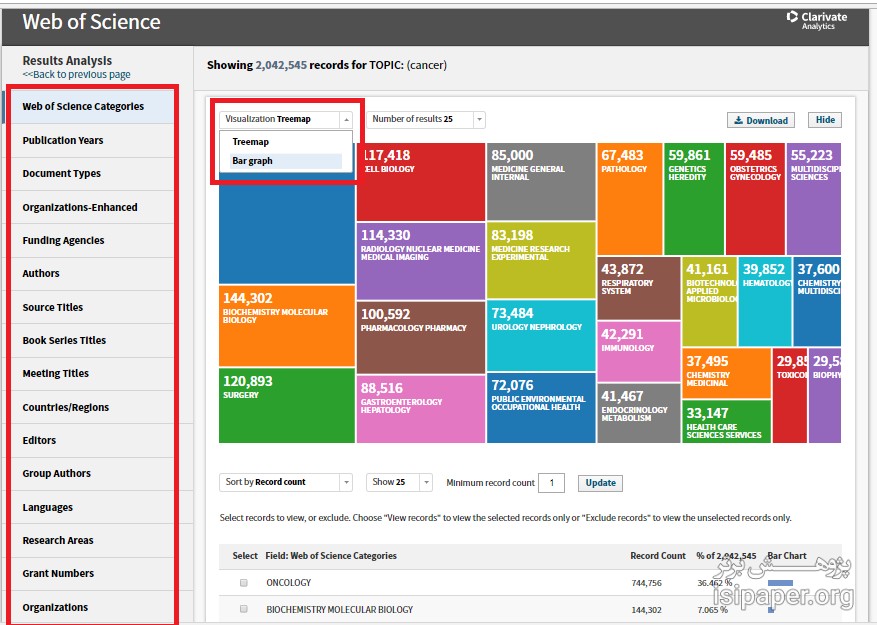Hide the visualization with Hide button

click(825, 120)
